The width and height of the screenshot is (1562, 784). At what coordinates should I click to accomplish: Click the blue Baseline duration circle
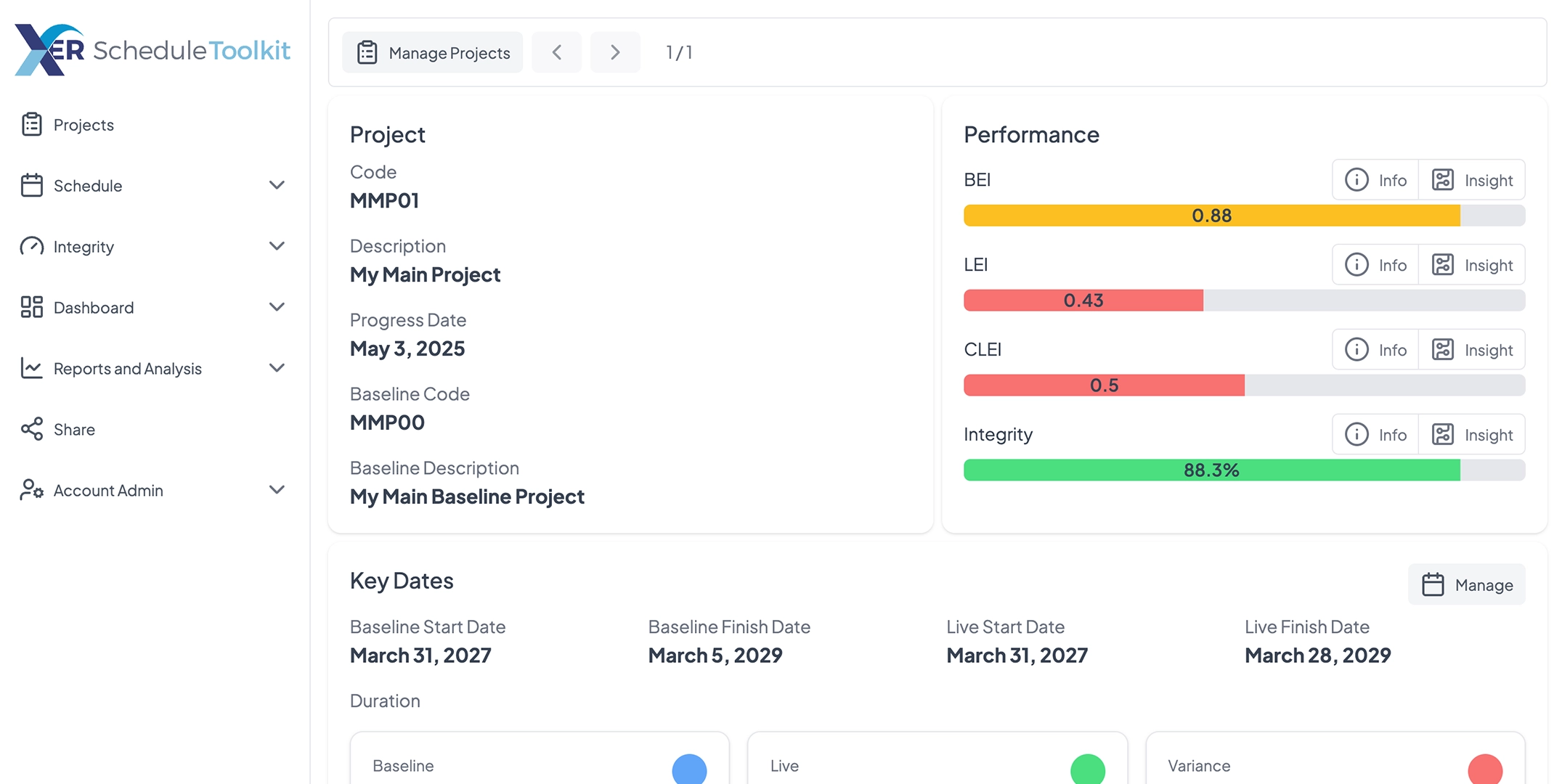pyautogui.click(x=689, y=769)
